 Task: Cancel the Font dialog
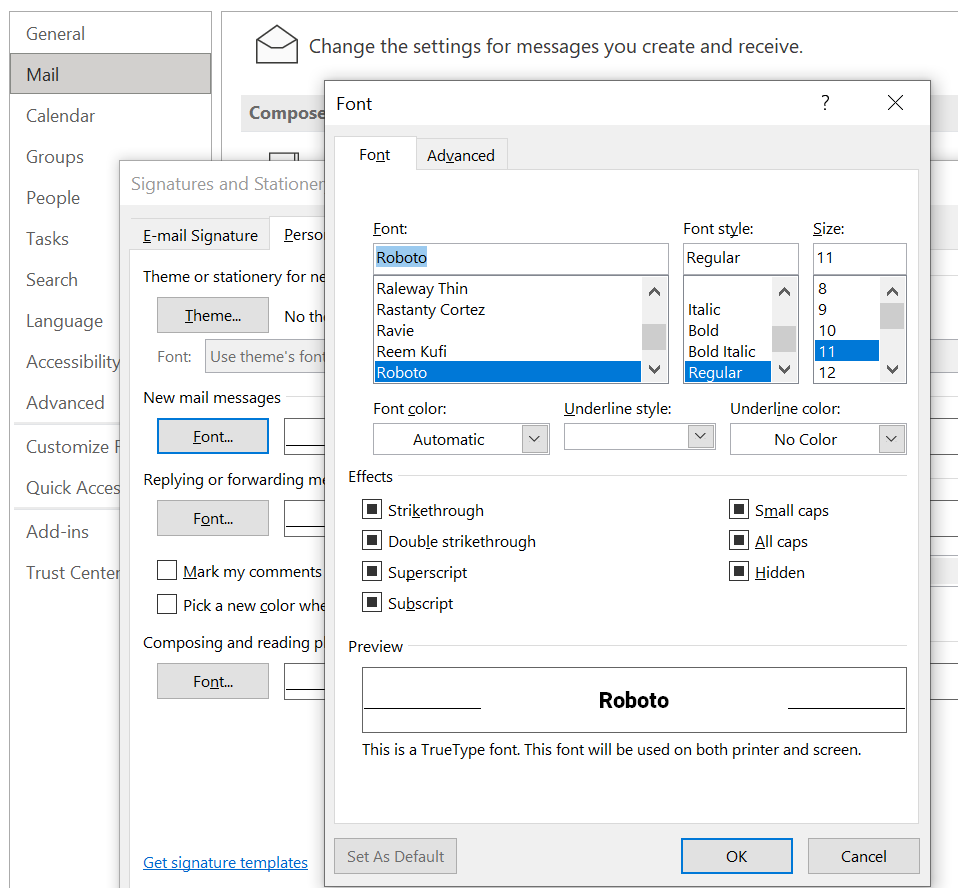point(863,856)
